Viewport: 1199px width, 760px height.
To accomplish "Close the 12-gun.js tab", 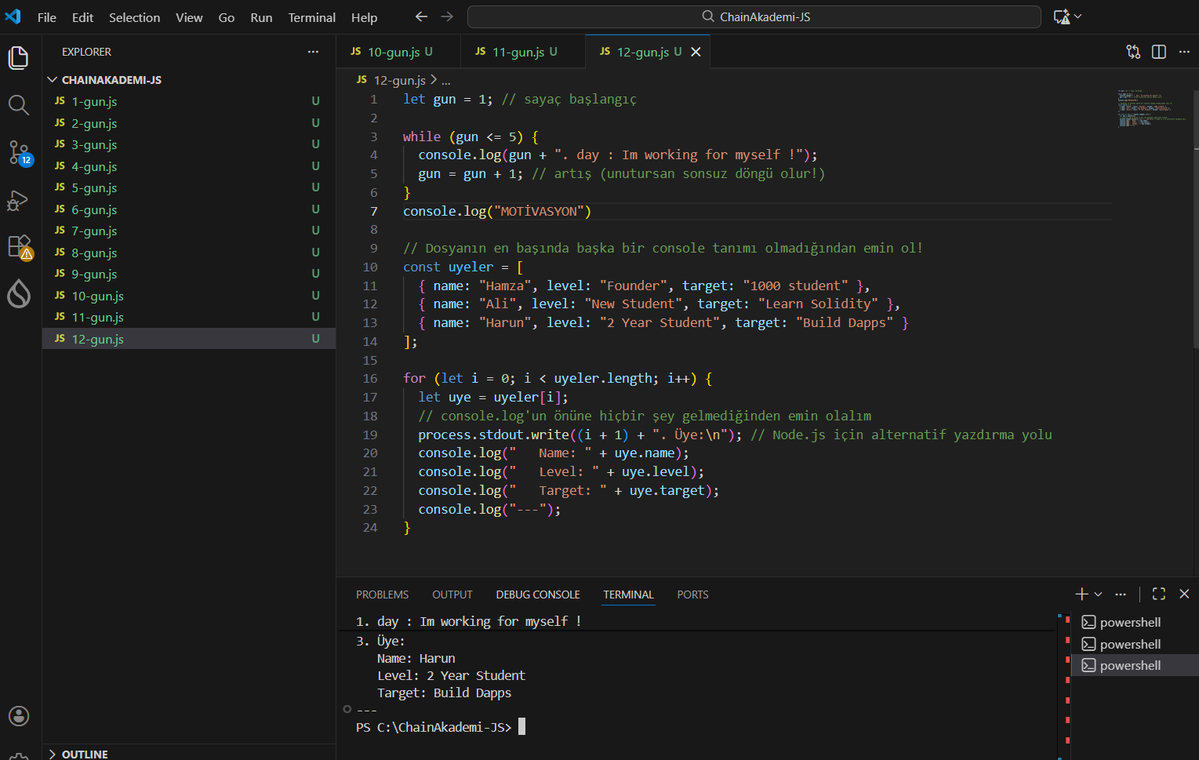I will (x=696, y=51).
